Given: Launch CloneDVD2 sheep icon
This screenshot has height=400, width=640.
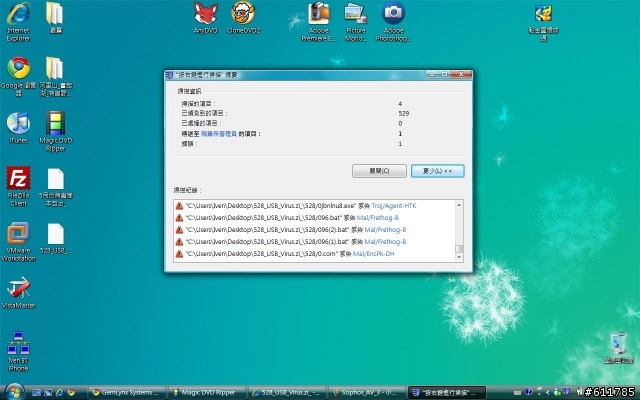Looking at the screenshot, I should [243, 18].
